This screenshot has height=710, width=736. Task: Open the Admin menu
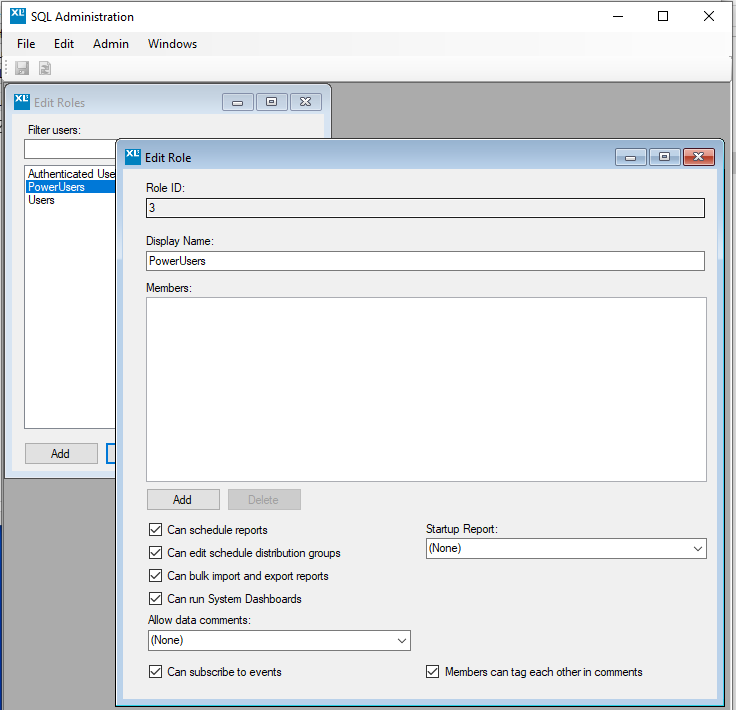(x=111, y=44)
